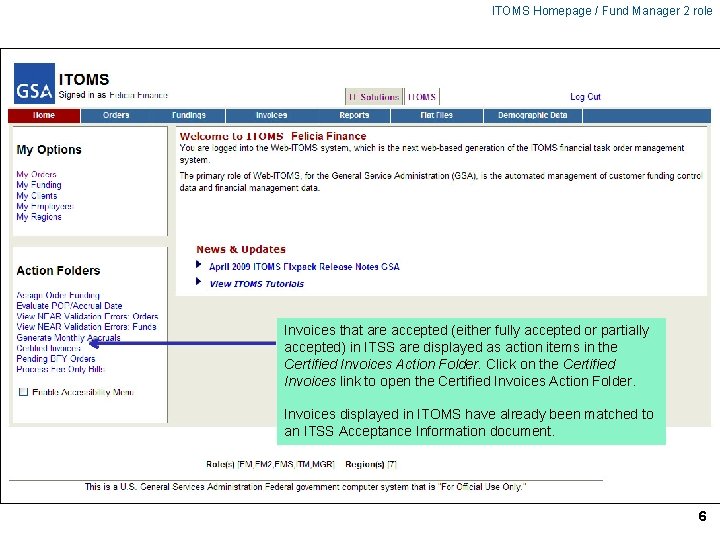Click the View ITOMS Tutorials link
The width and height of the screenshot is (720, 540).
[x=257, y=284]
